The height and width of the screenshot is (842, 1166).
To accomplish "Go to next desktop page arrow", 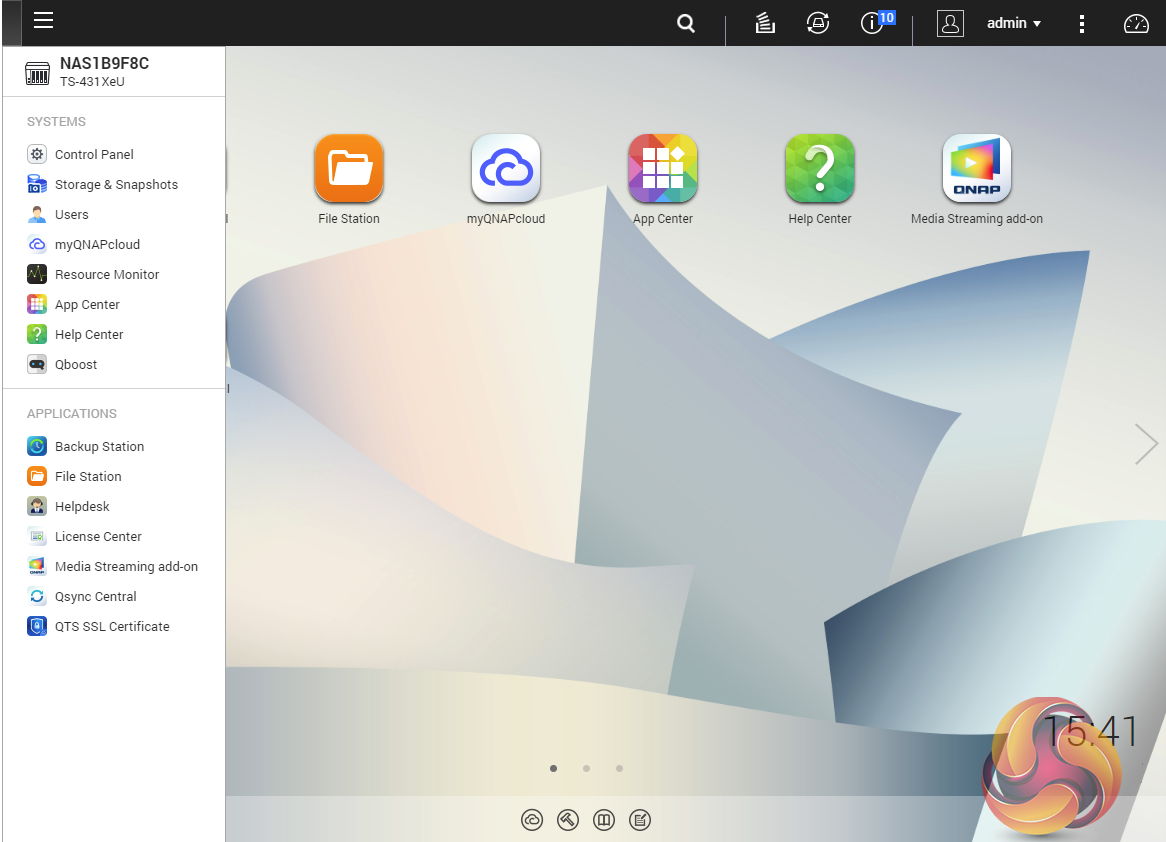I will click(1146, 444).
